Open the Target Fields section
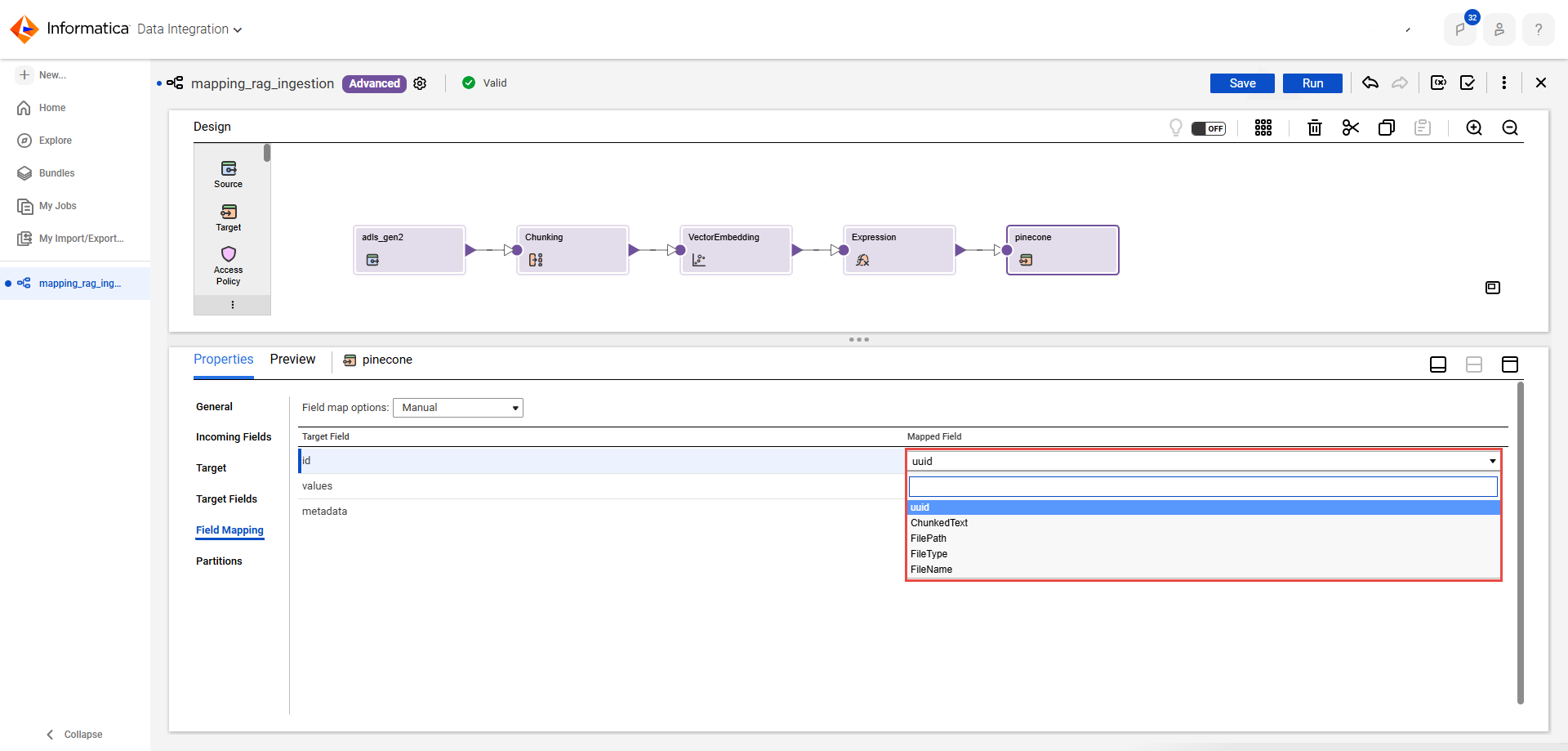This screenshot has width=1568, height=751. (x=226, y=499)
